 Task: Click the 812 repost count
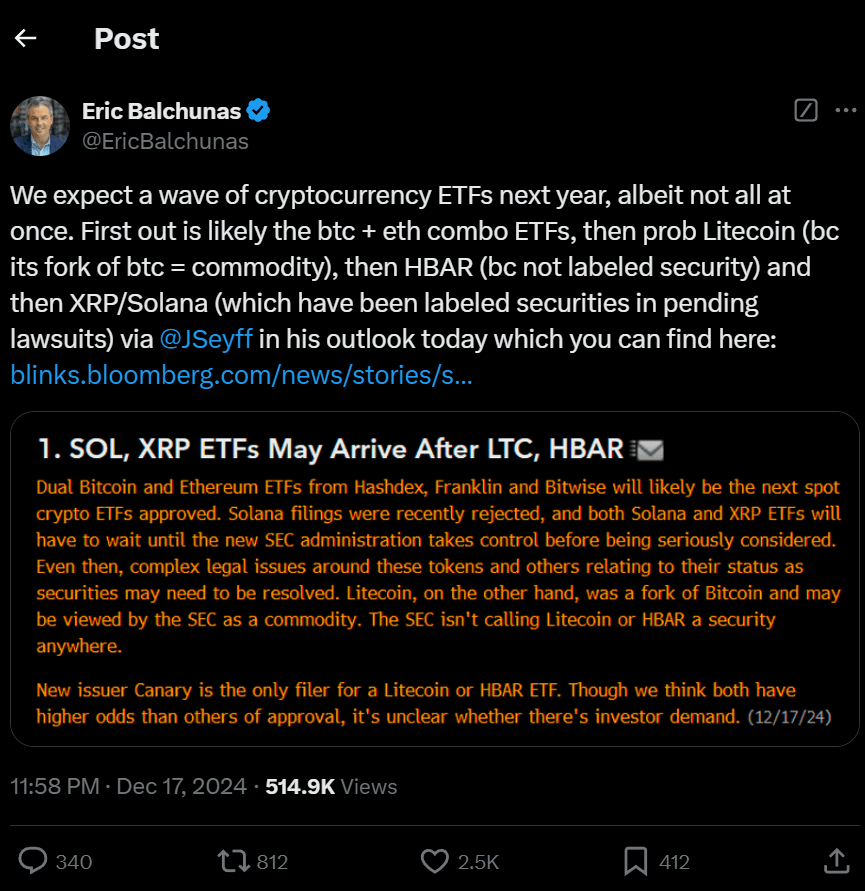coord(271,861)
